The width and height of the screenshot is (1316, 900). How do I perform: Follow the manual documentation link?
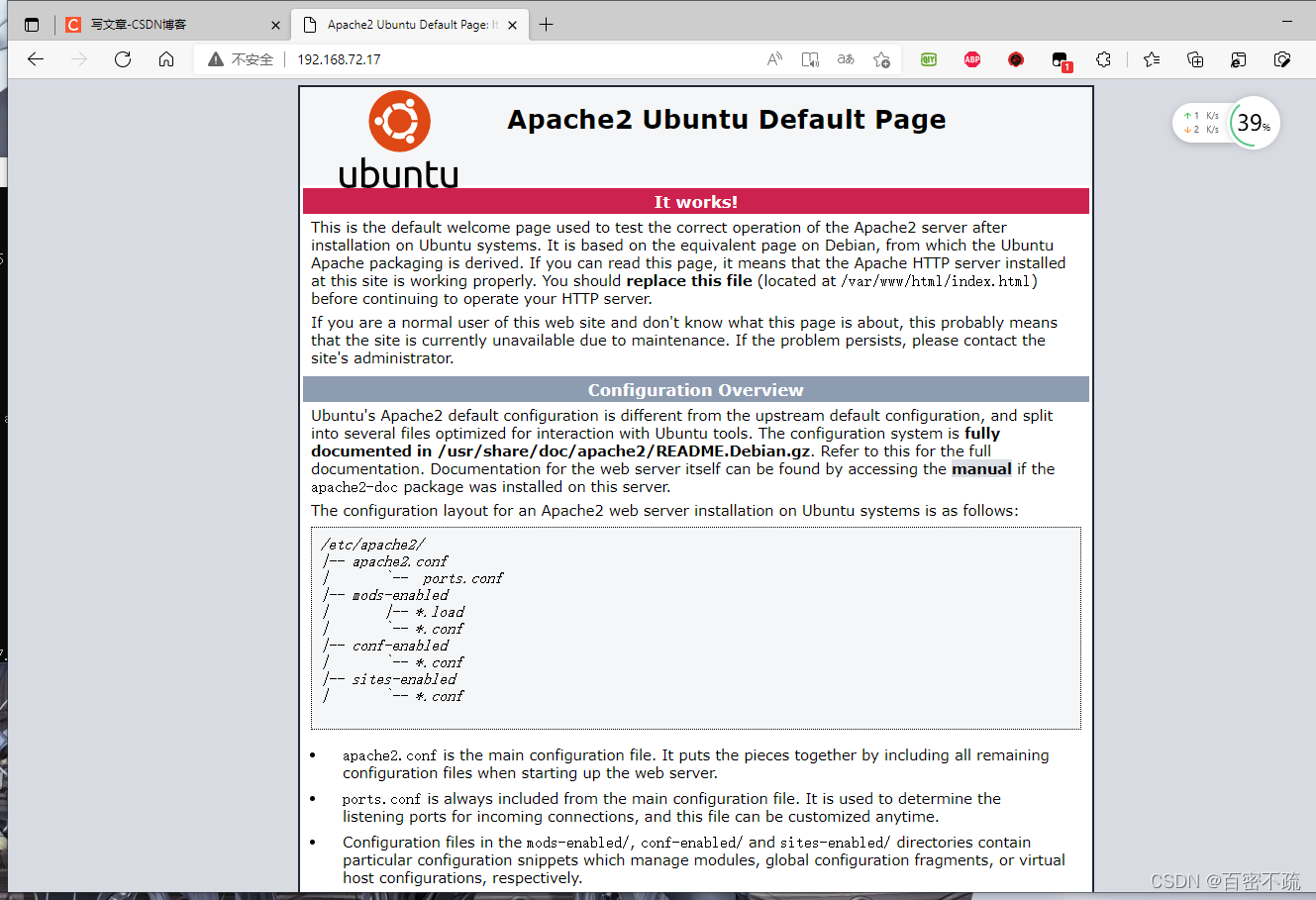[981, 469]
